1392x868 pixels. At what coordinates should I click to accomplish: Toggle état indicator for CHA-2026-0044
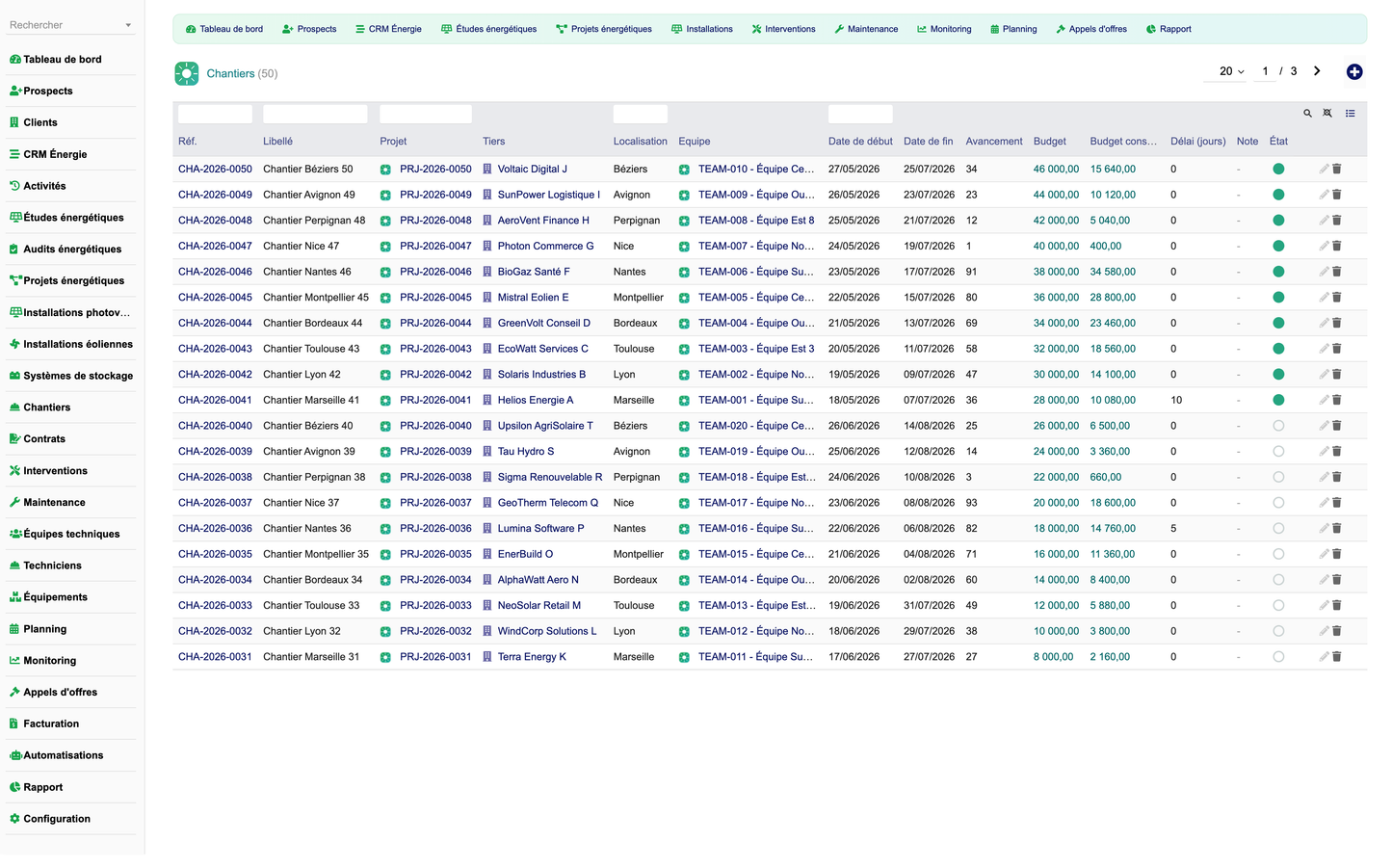(x=1278, y=323)
